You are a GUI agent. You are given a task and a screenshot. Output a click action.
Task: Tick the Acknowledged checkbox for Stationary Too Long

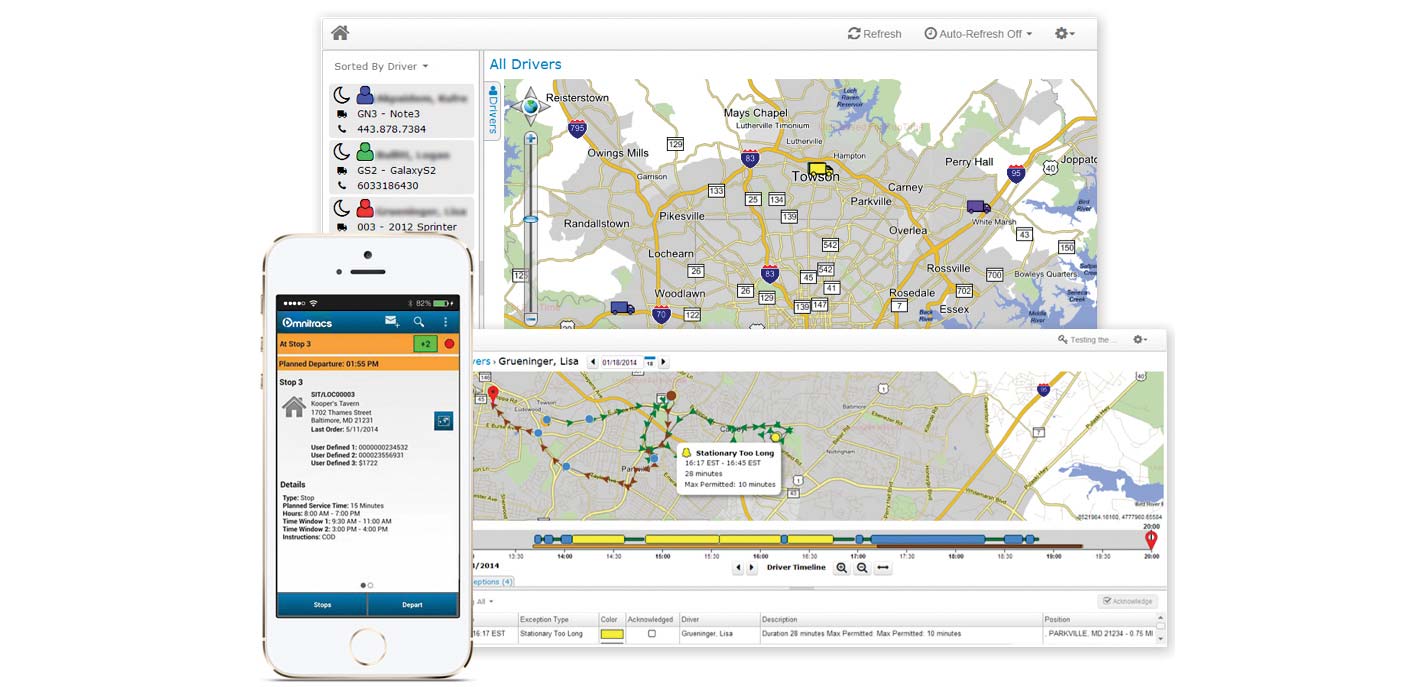[x=652, y=634]
